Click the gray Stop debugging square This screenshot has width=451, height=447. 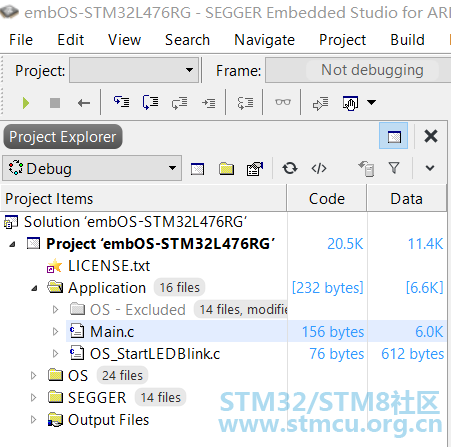pos(55,103)
